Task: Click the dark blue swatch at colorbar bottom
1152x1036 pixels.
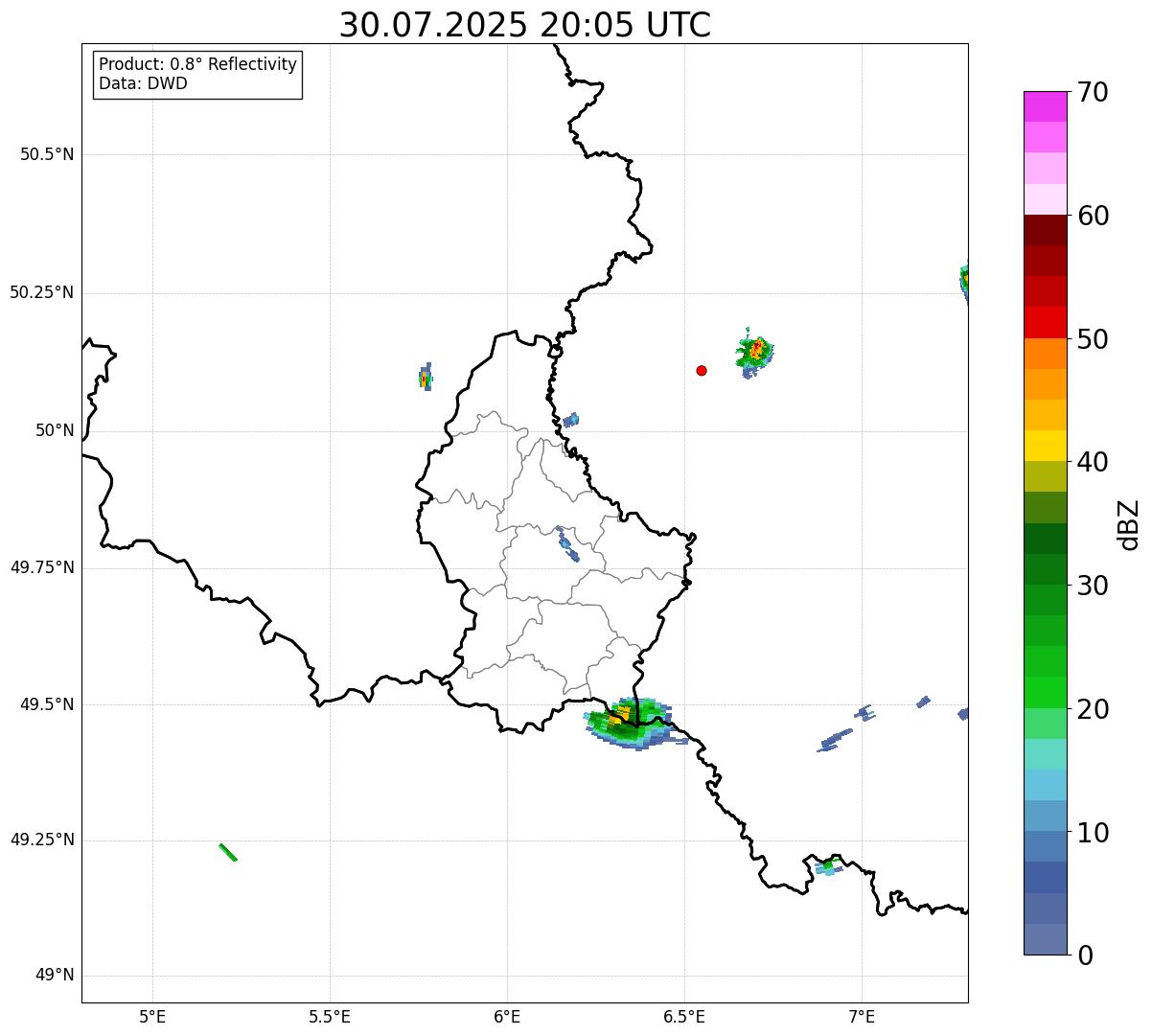Action: click(x=1046, y=939)
